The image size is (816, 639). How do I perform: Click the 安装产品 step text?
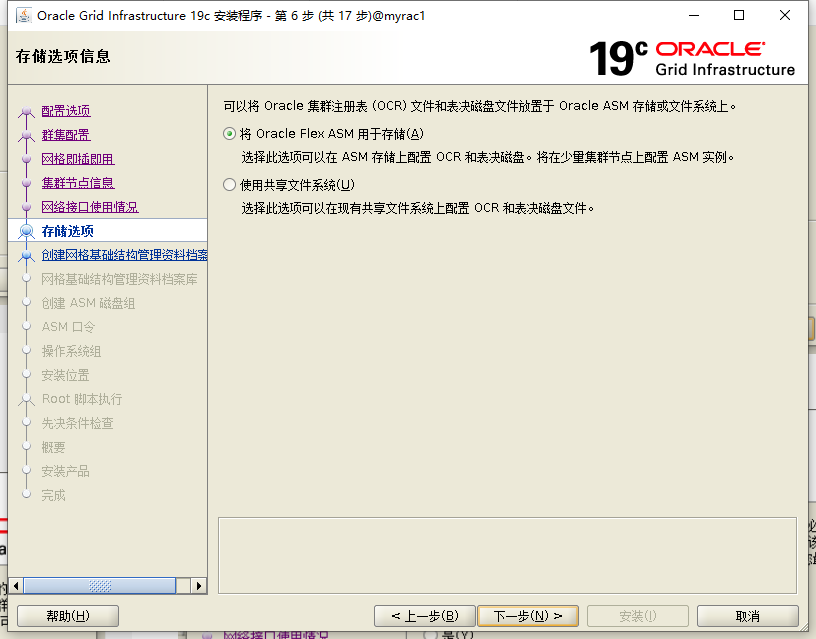[x=66, y=470]
